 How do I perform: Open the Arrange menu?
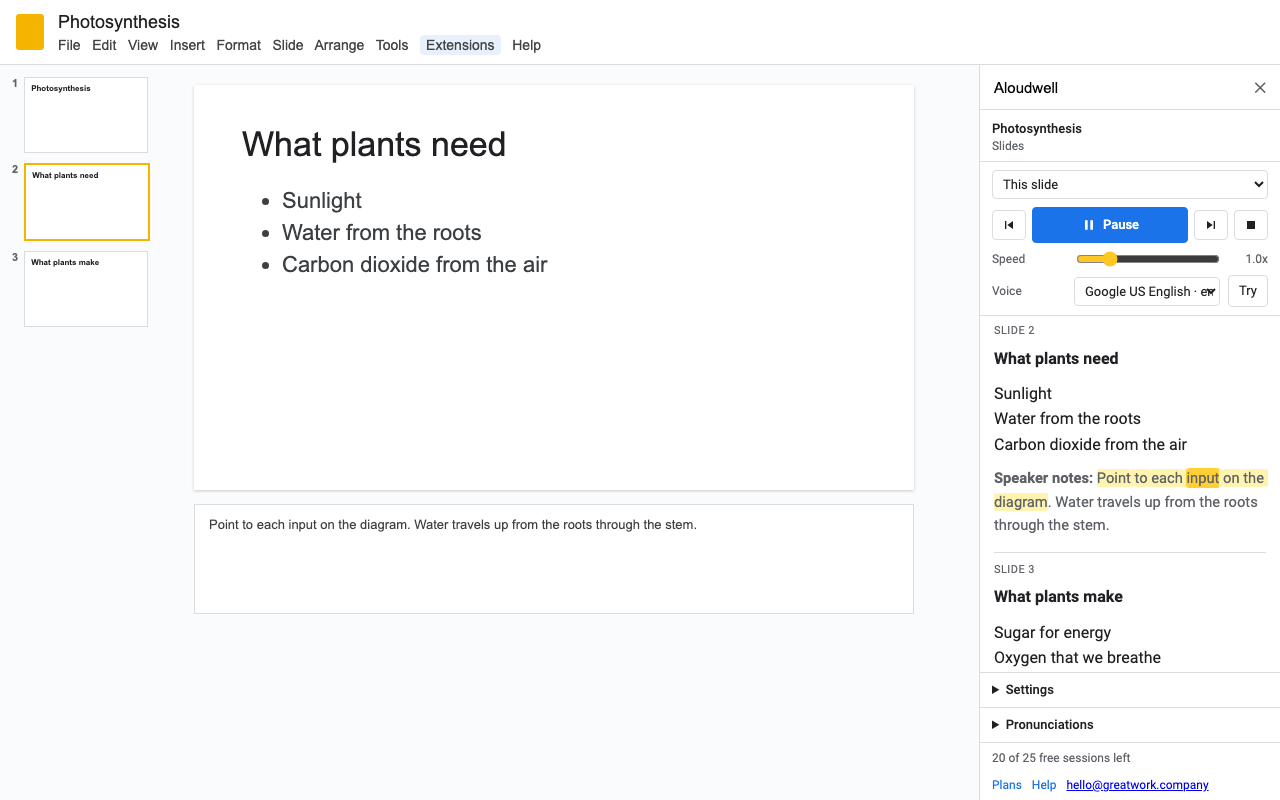(x=339, y=45)
